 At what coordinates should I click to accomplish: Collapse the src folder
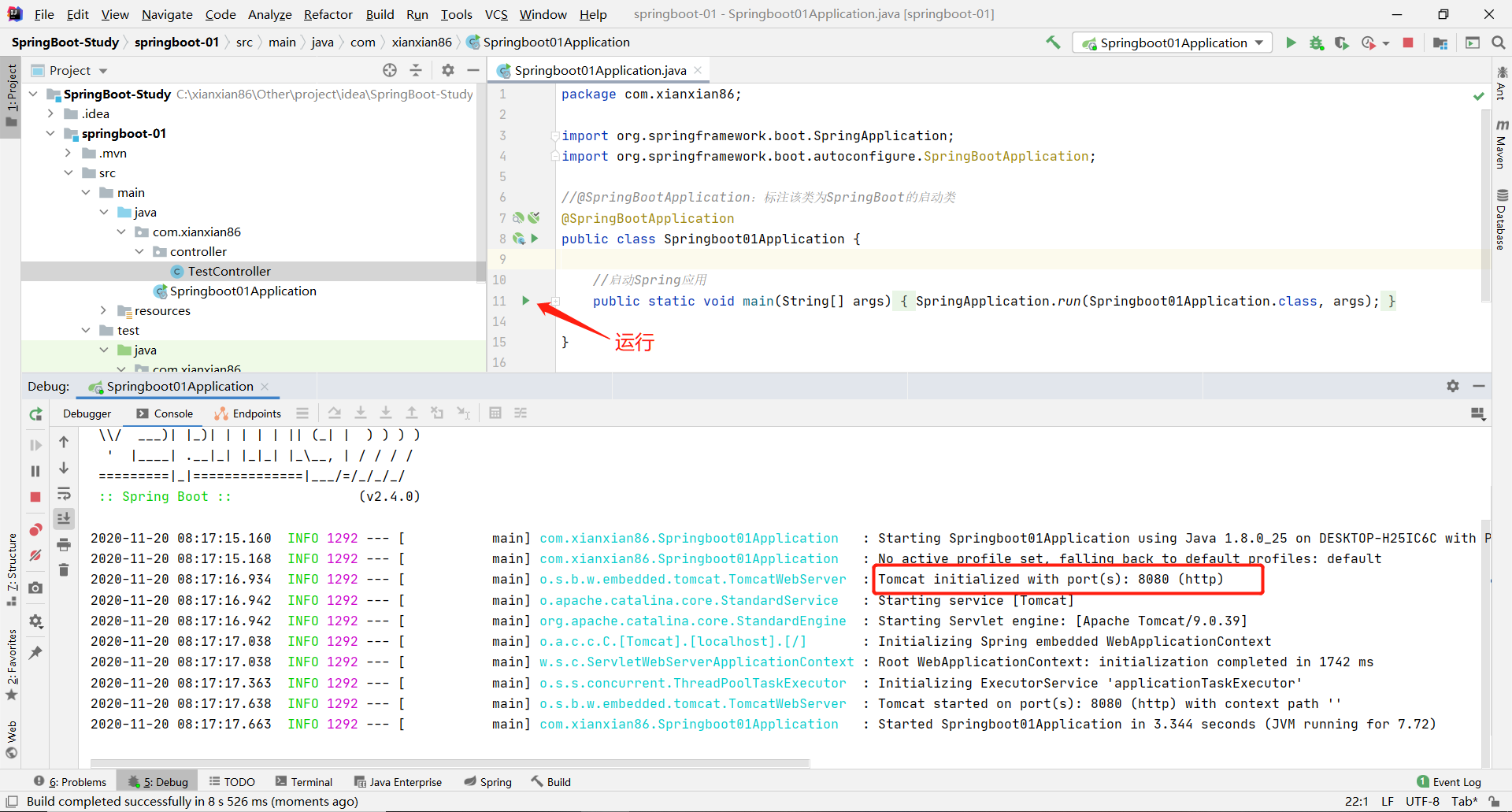[x=68, y=172]
